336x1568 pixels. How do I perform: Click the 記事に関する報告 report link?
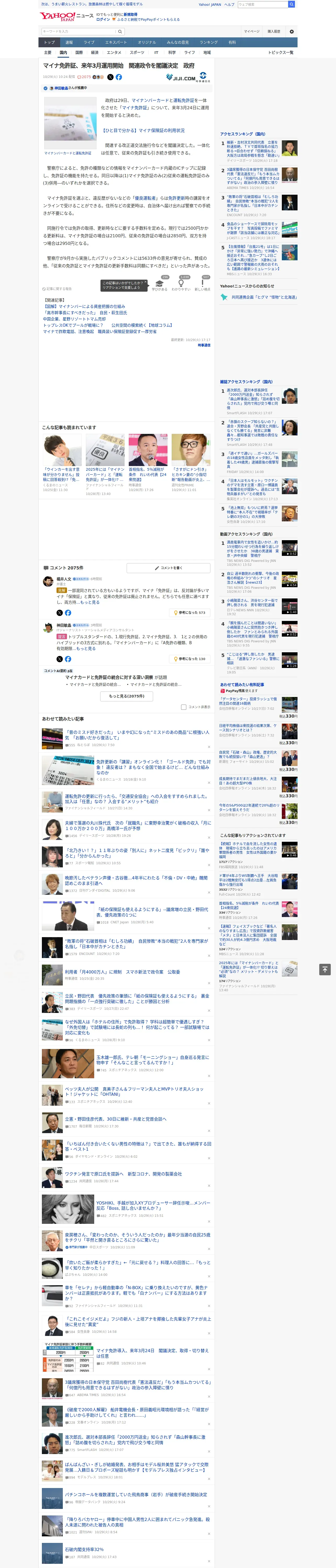tap(57, 289)
